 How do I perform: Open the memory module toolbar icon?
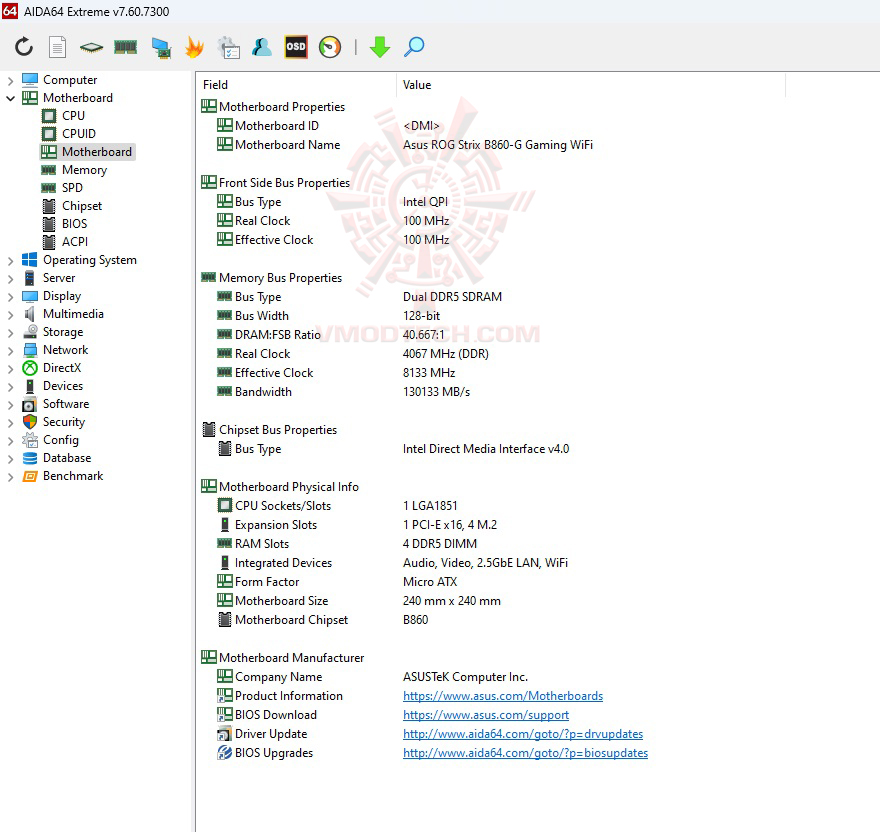click(125, 47)
